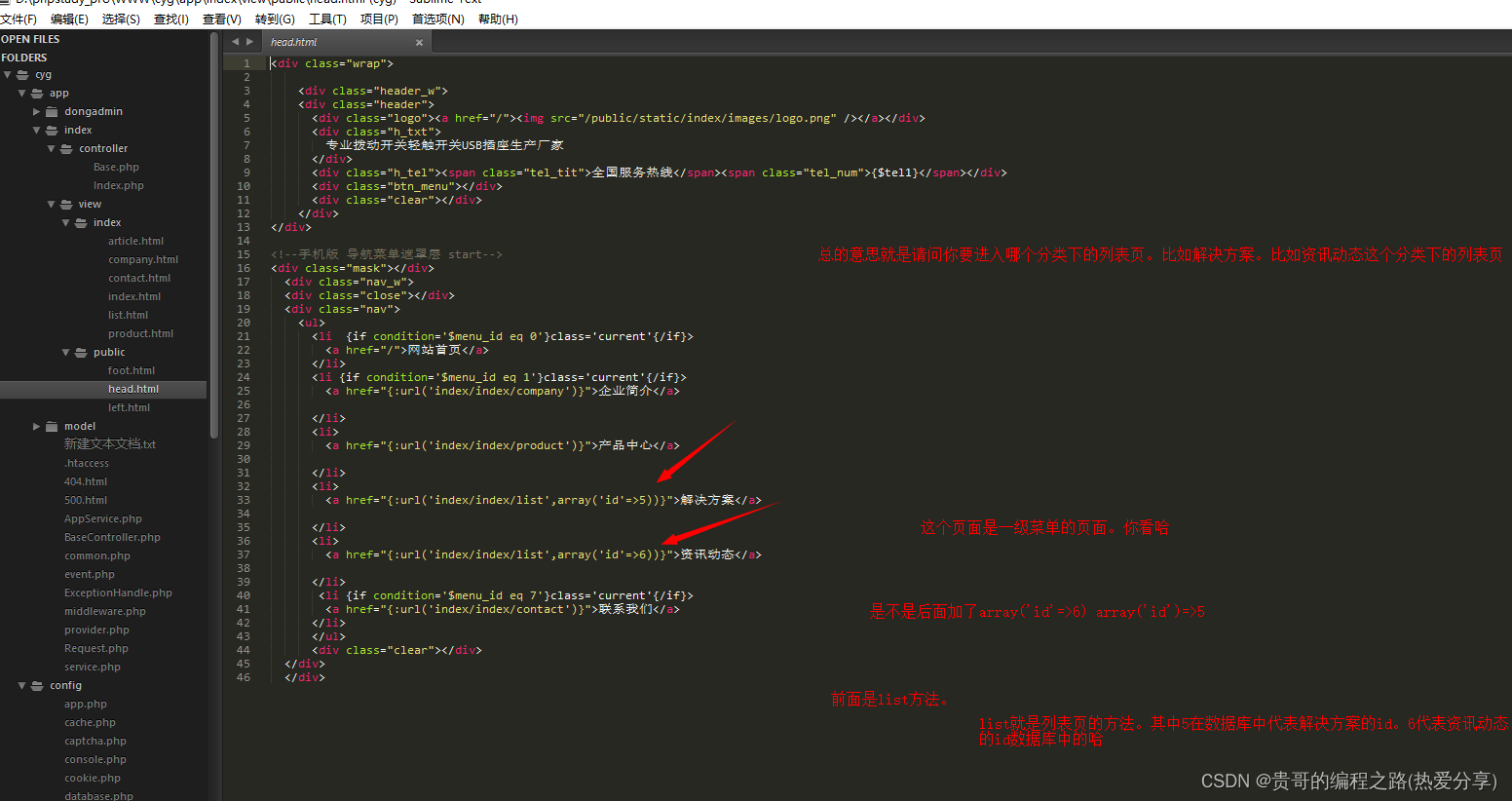Screen dimensions: 1512x801
Task: Expand the dongadmin folder
Action: coord(37,112)
